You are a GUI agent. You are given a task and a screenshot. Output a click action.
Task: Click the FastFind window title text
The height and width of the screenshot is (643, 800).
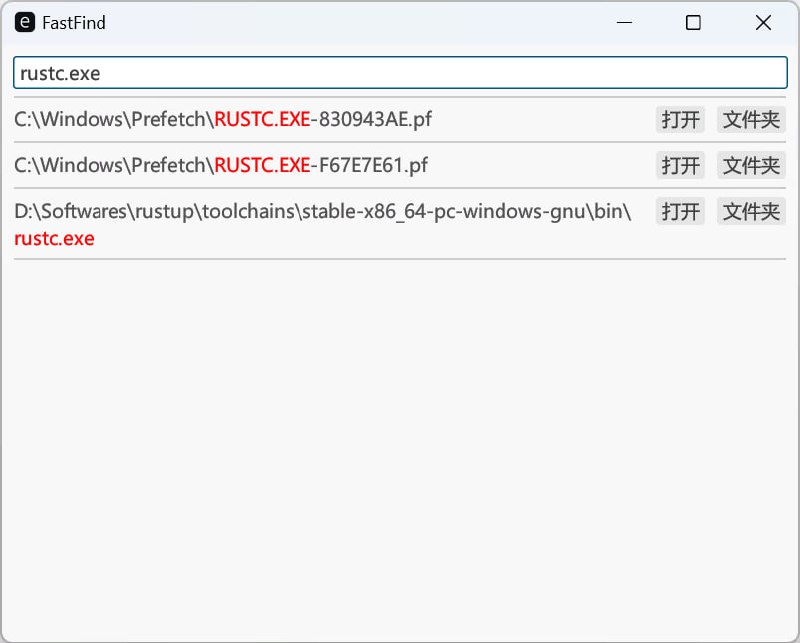click(x=74, y=22)
